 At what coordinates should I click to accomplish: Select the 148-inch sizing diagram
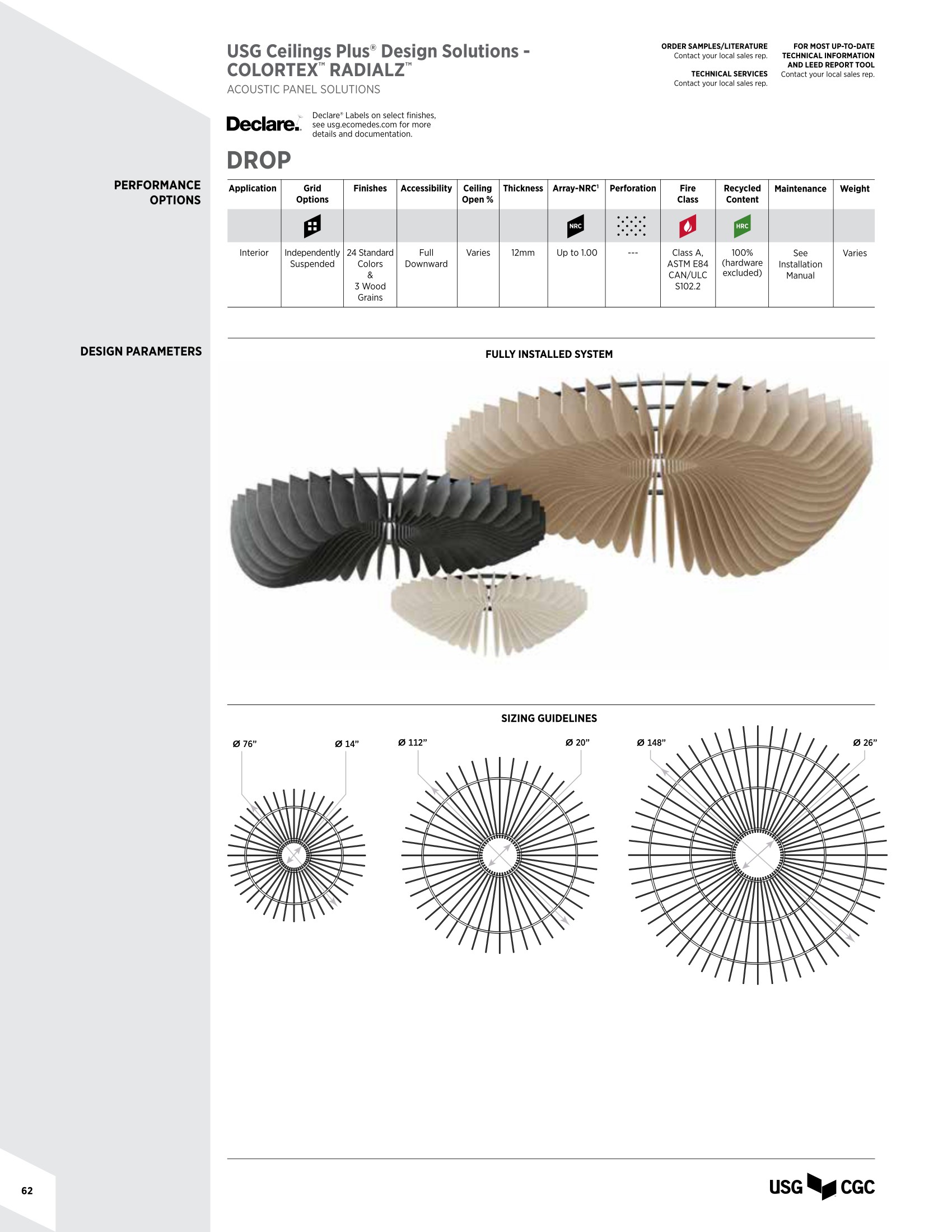758,855
